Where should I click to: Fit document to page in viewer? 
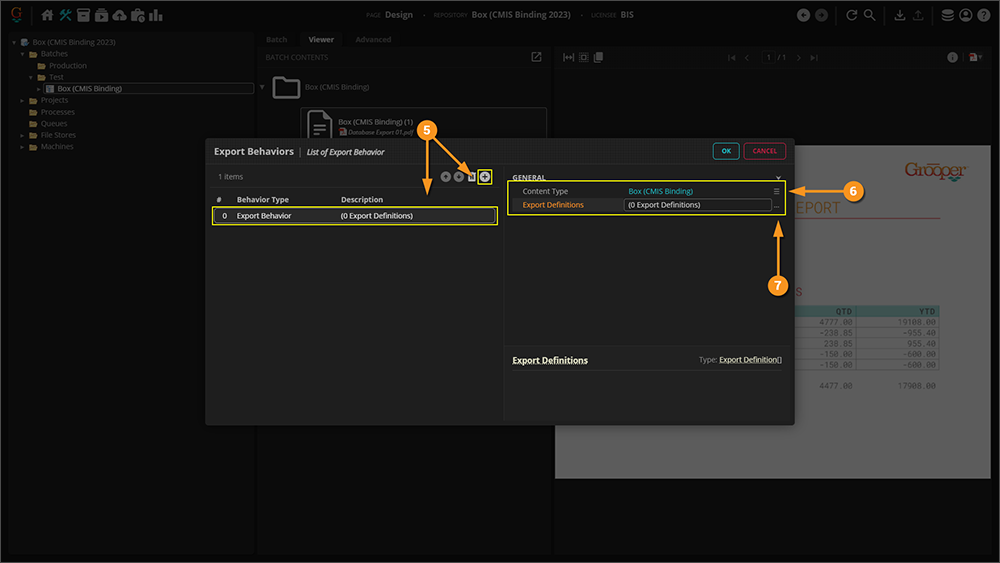(x=584, y=57)
